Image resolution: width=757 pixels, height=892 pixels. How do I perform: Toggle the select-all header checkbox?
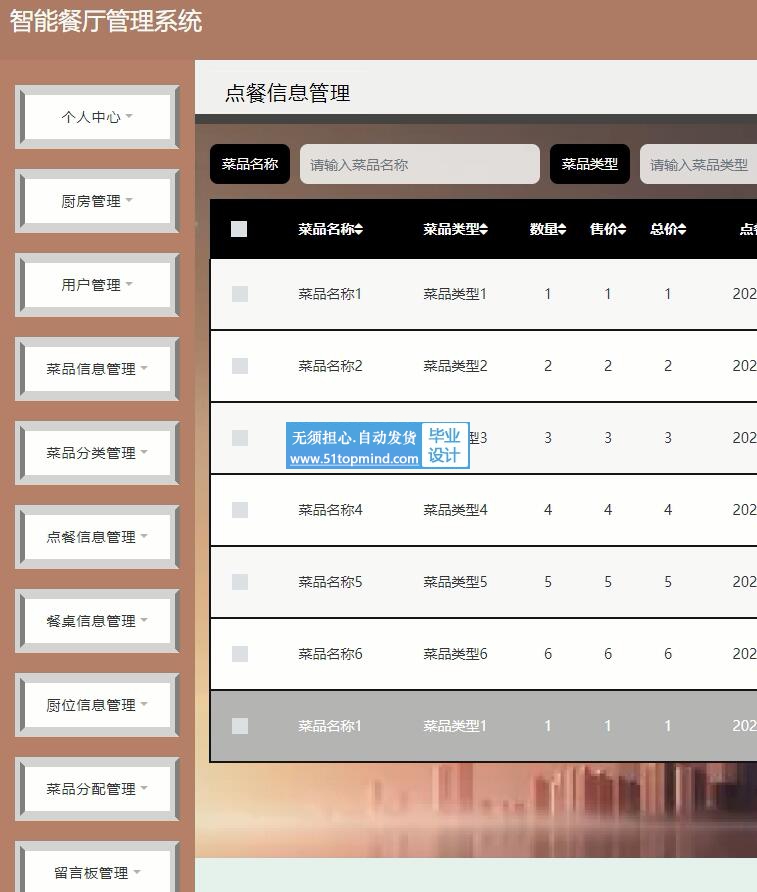pyautogui.click(x=239, y=229)
